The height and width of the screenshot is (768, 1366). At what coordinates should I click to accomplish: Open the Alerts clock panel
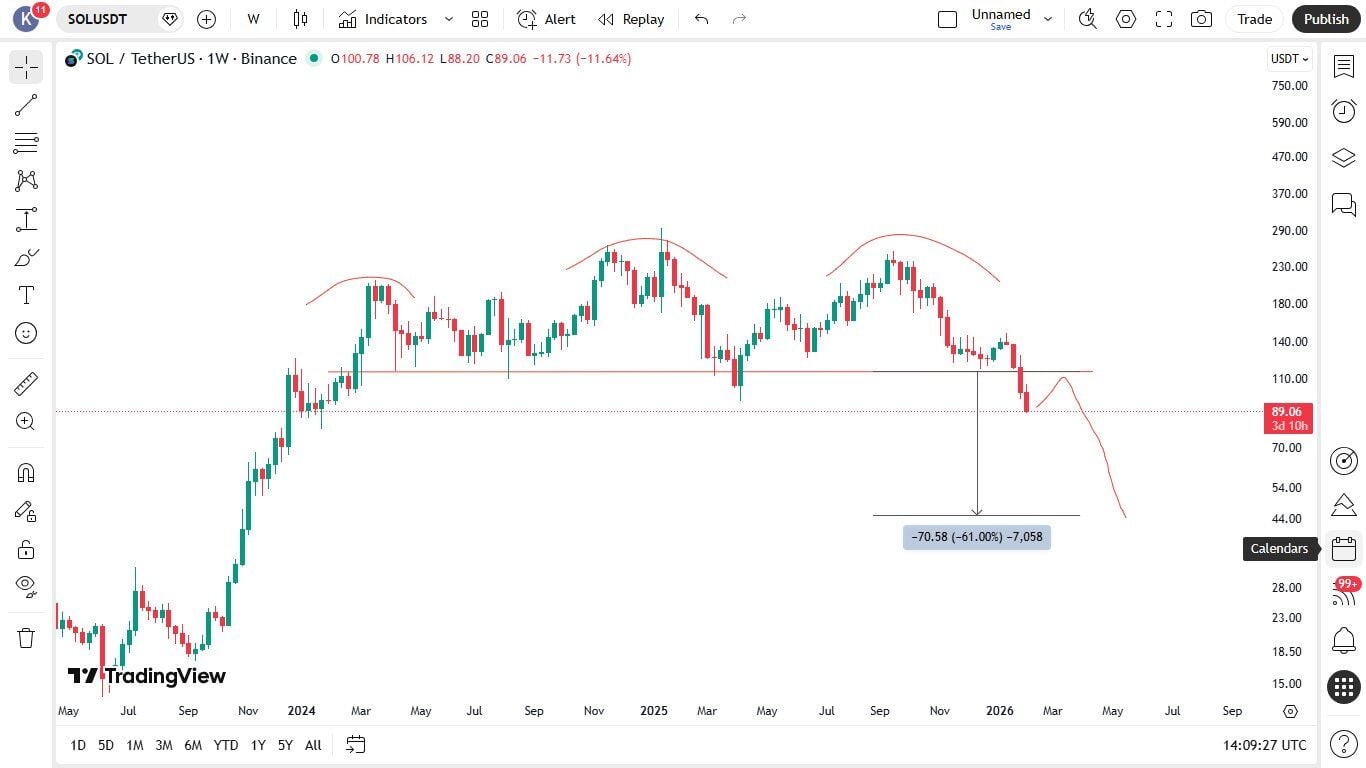[1343, 111]
